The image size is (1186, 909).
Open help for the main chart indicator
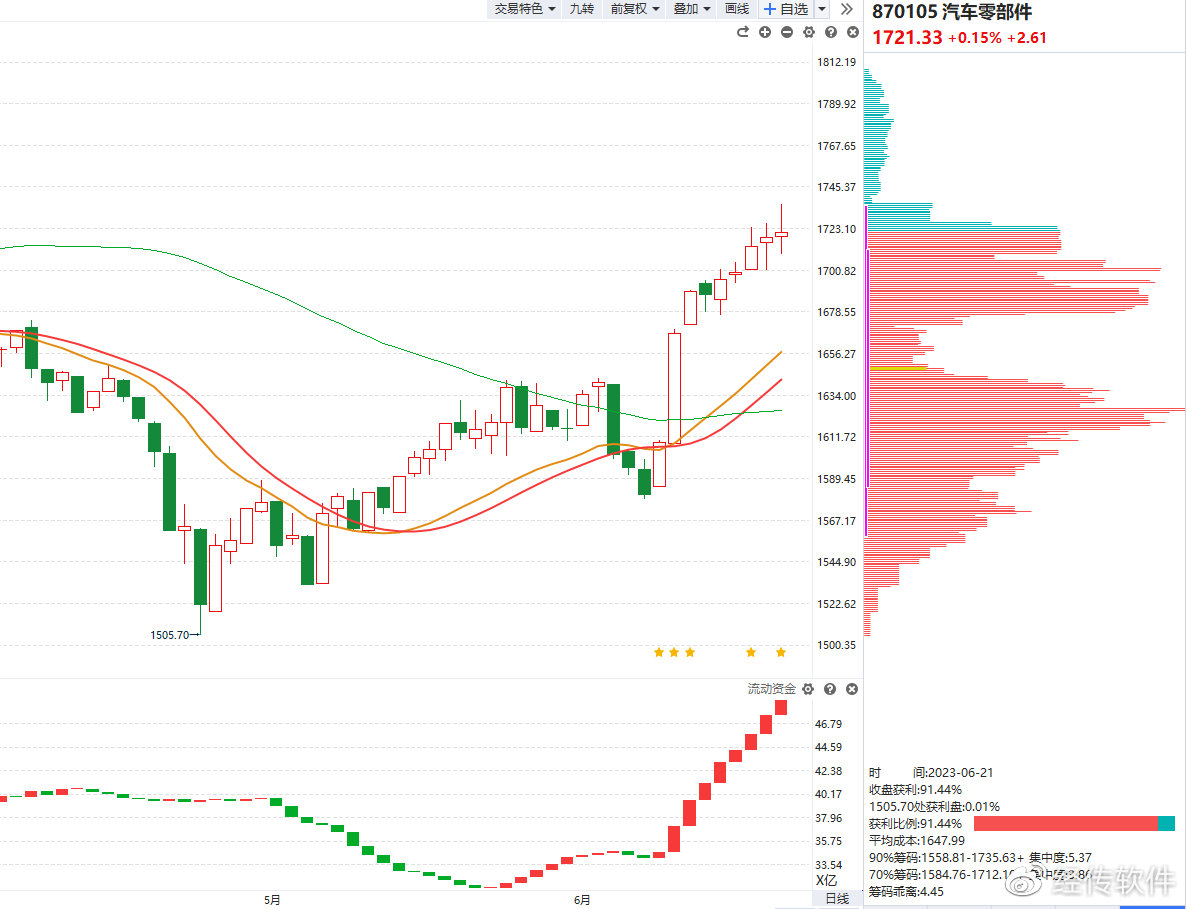(x=831, y=32)
